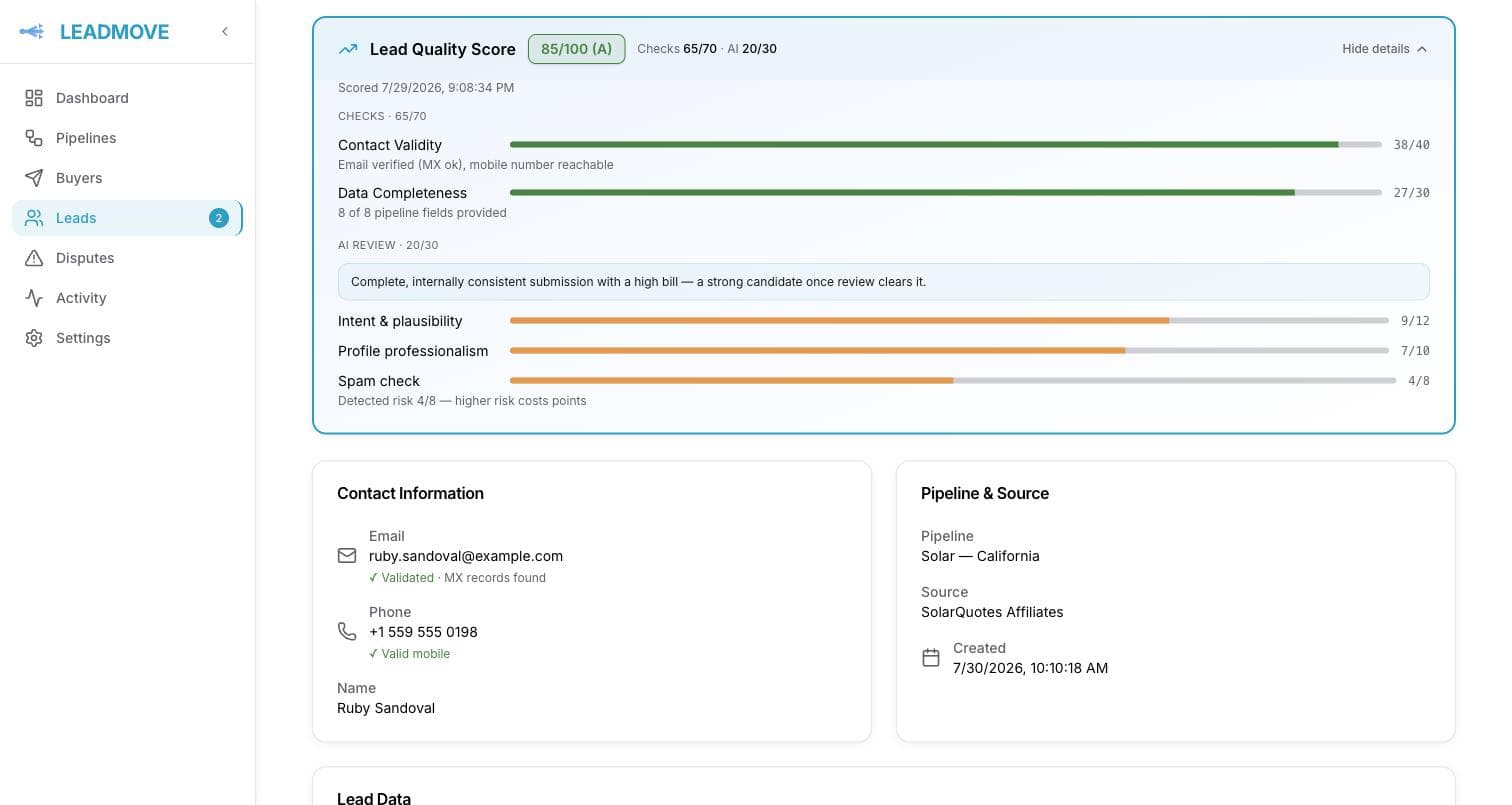
Task: Click the 85/100 (A) score badge
Action: pyautogui.click(x=576, y=49)
